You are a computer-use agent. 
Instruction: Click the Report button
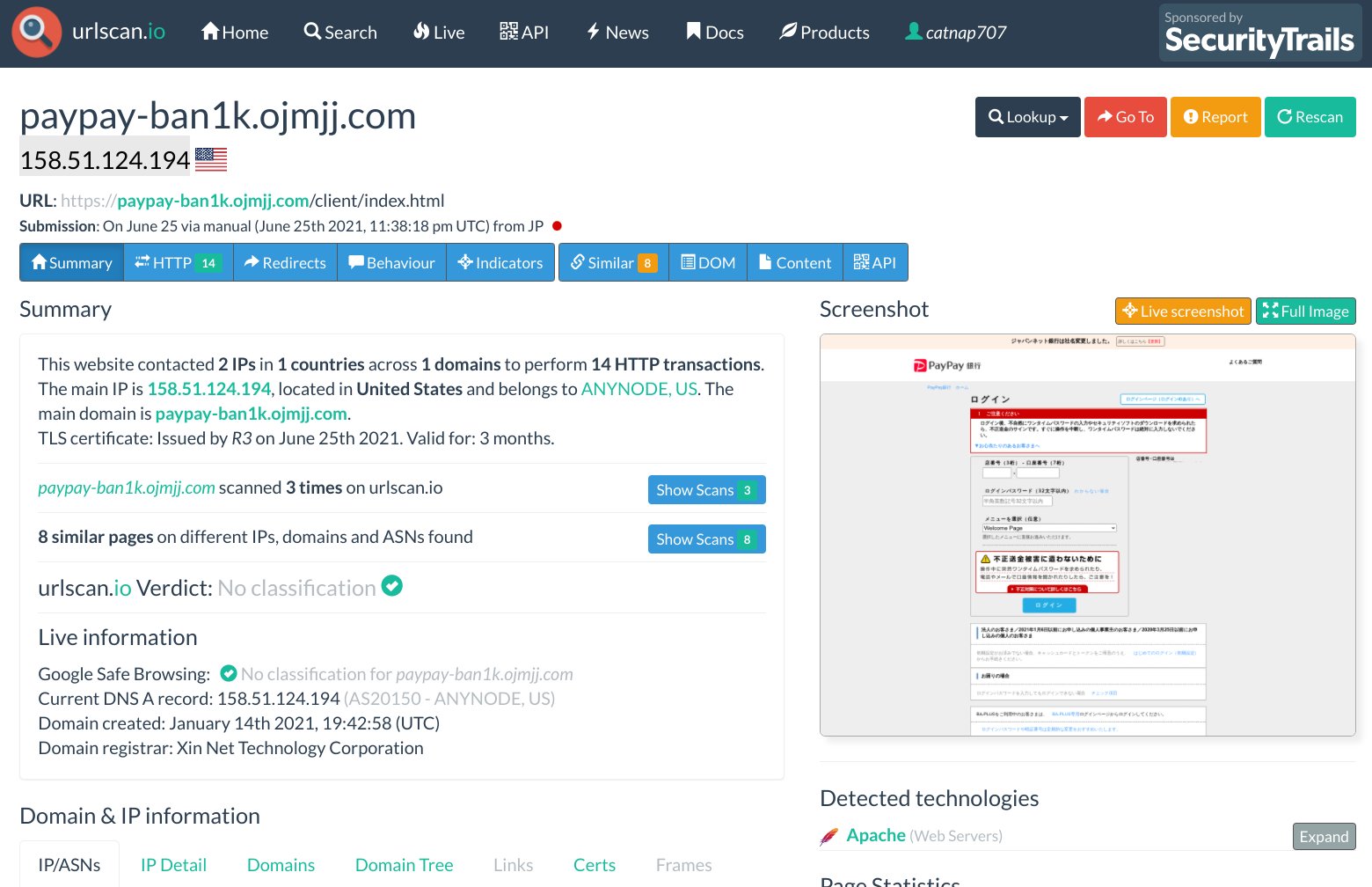[1215, 117]
